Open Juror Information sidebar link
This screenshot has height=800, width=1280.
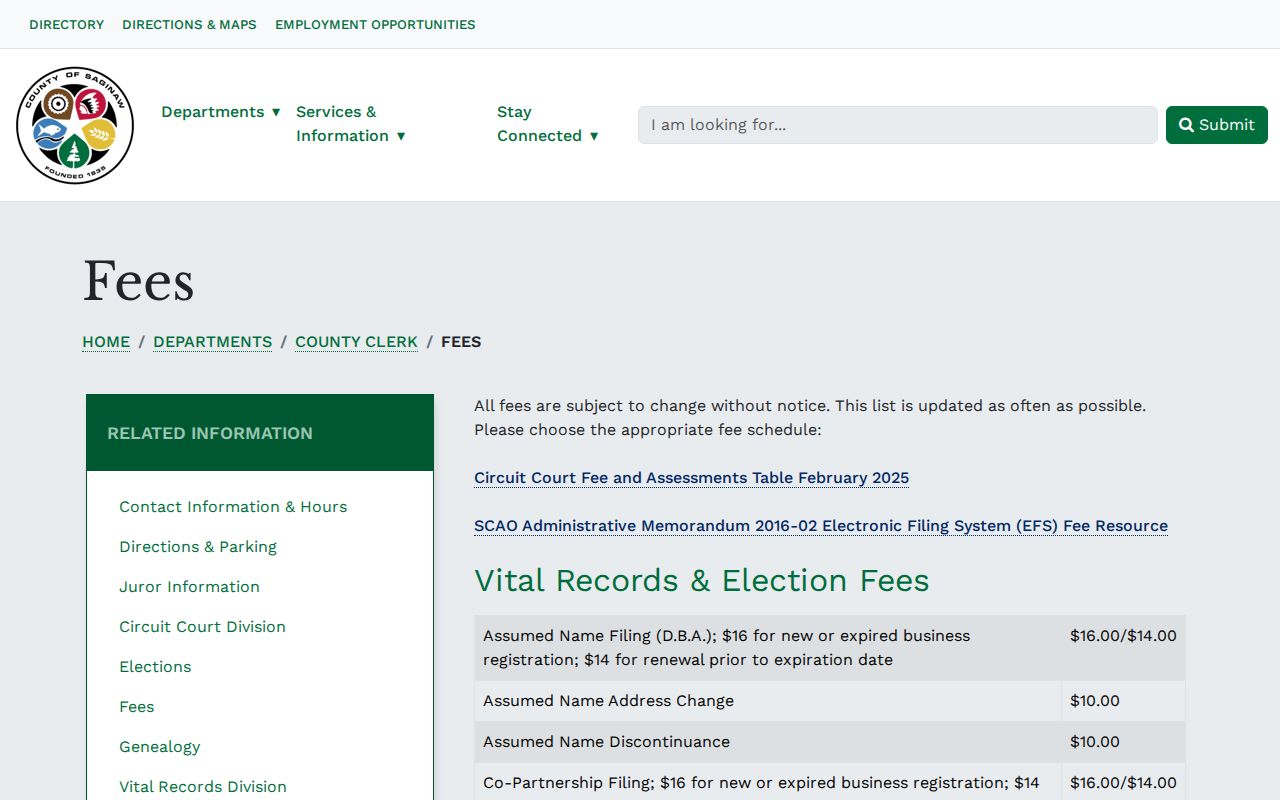coord(189,587)
